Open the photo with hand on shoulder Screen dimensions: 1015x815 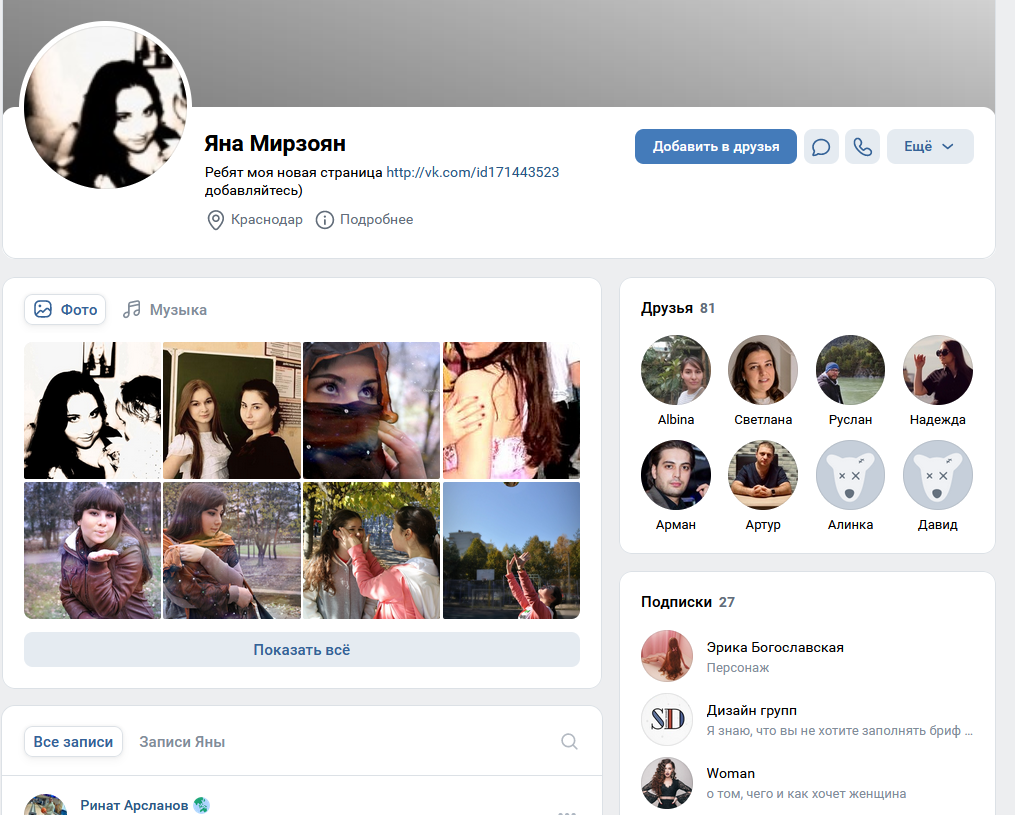tap(511, 410)
